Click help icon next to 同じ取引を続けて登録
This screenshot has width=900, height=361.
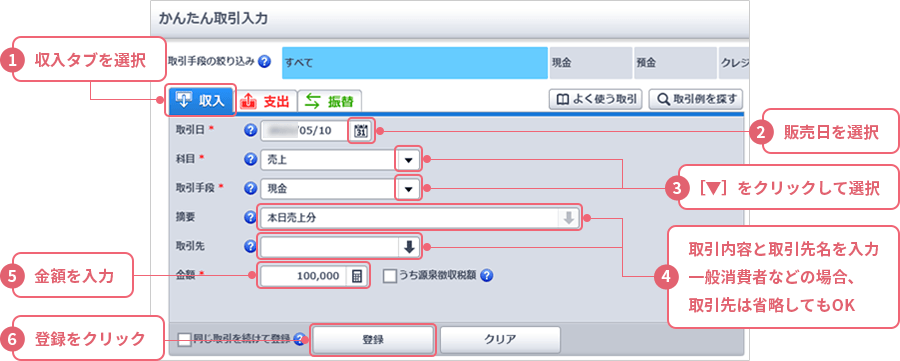click(299, 339)
